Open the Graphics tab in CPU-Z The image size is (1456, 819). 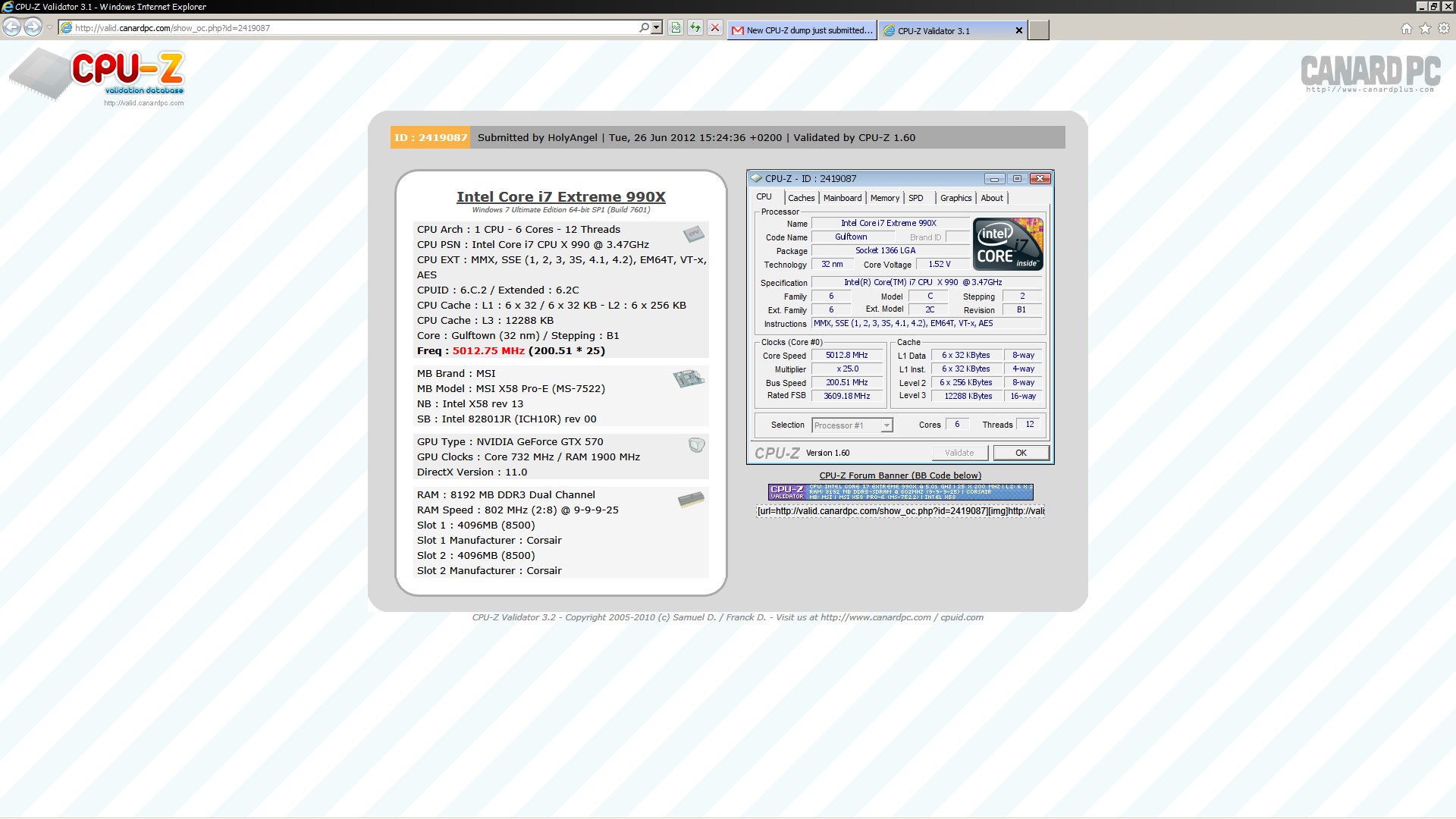point(956,198)
